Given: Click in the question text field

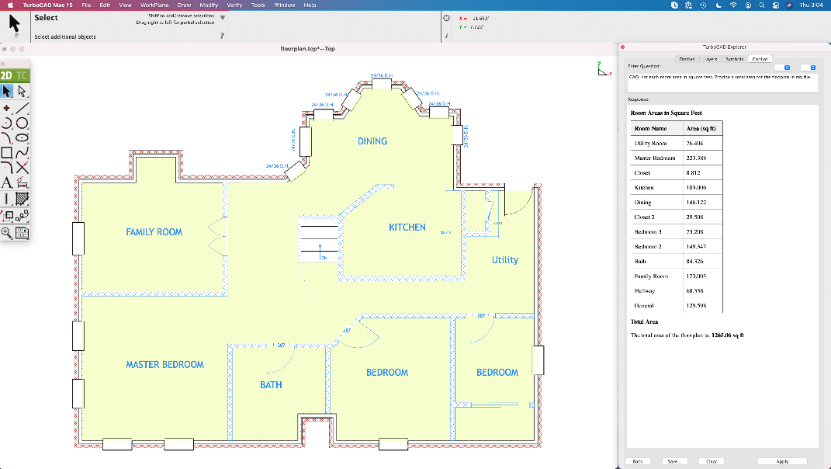Looking at the screenshot, I should click(722, 83).
